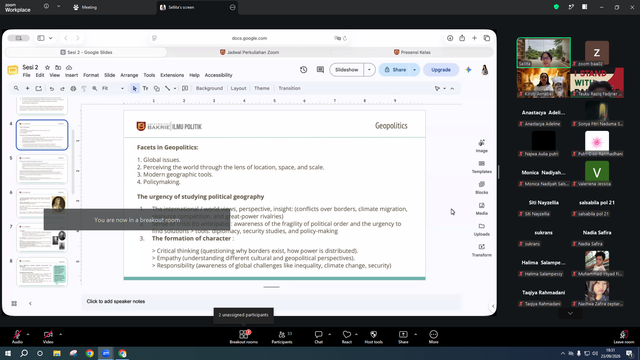Viewport: 640px width, 360px height.
Task: Click the Slideshow button
Action: 347,70
